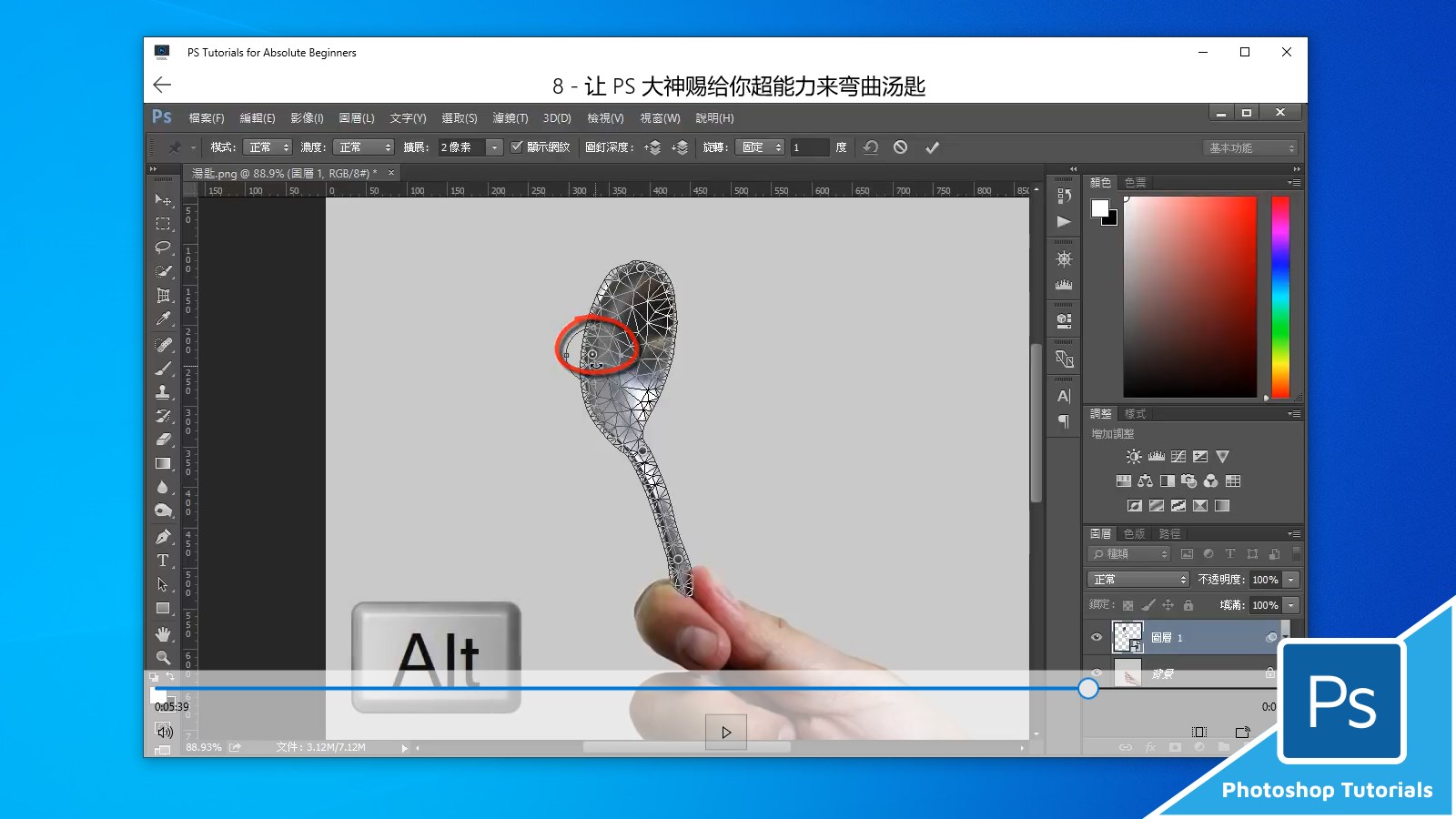This screenshot has height=819, width=1456.
Task: Select the Clone Stamp tool
Action: (x=163, y=392)
